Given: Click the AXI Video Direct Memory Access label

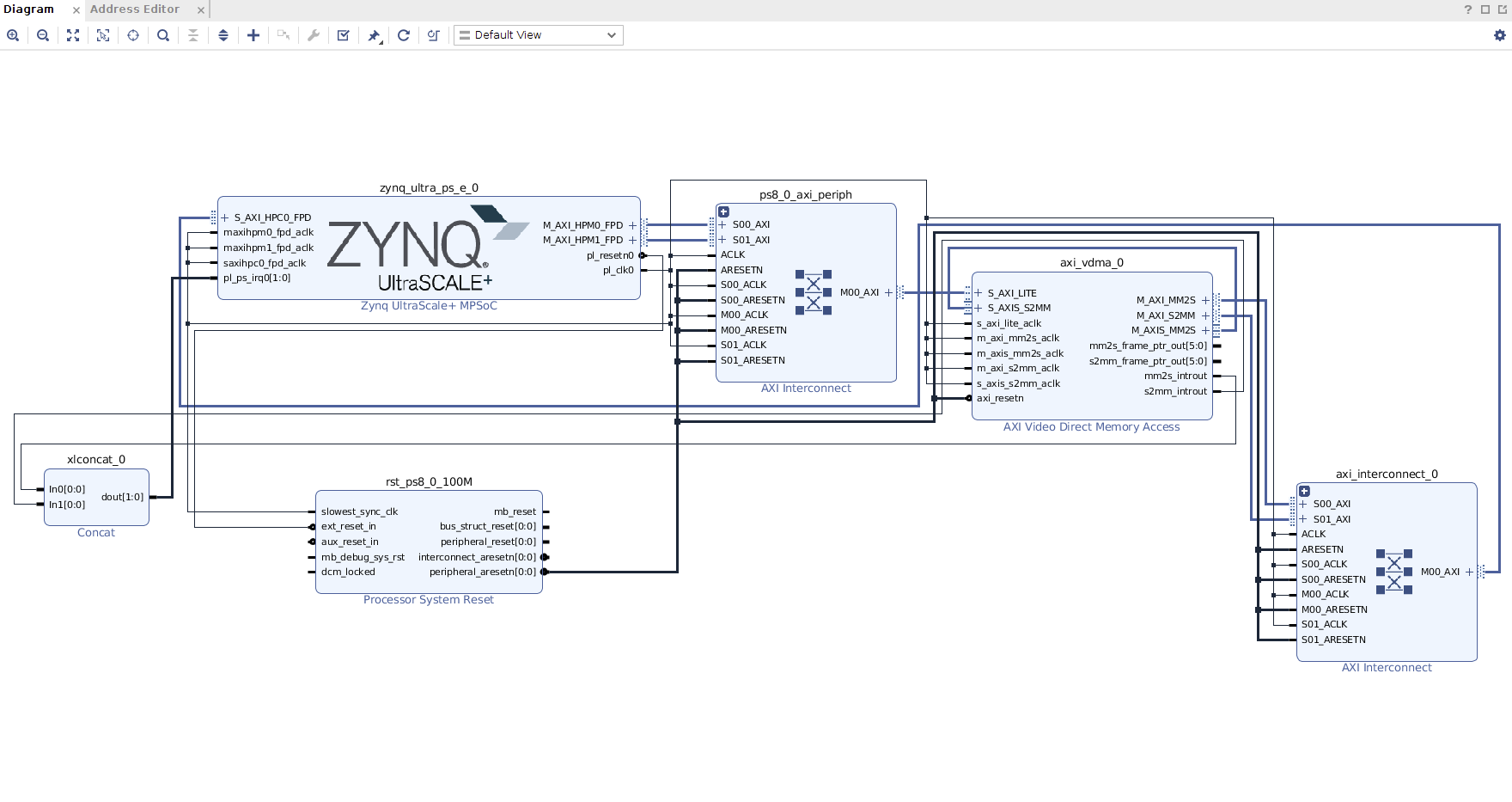Looking at the screenshot, I should pos(1092,427).
